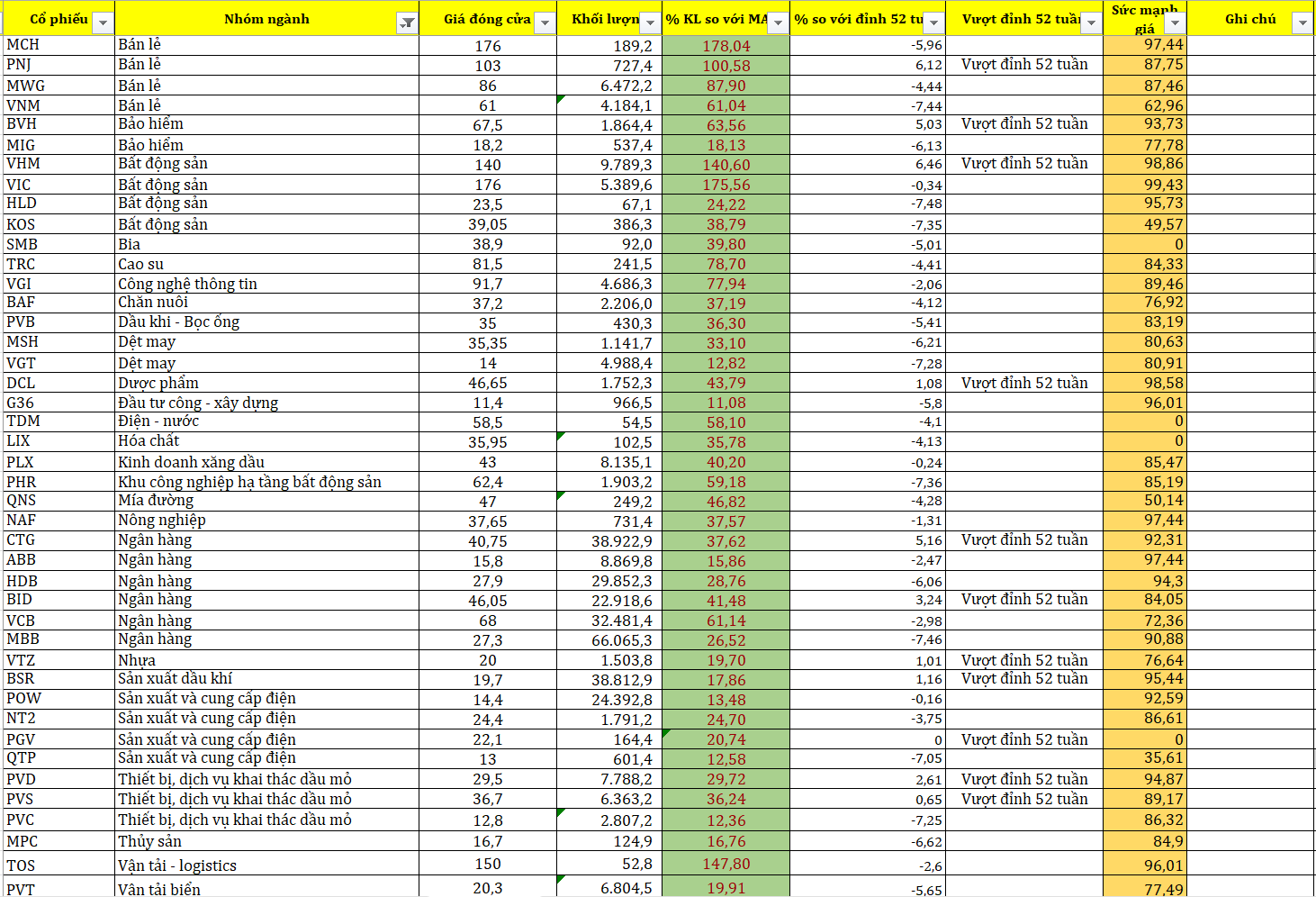Select the price strength value 35,61

1145,758
